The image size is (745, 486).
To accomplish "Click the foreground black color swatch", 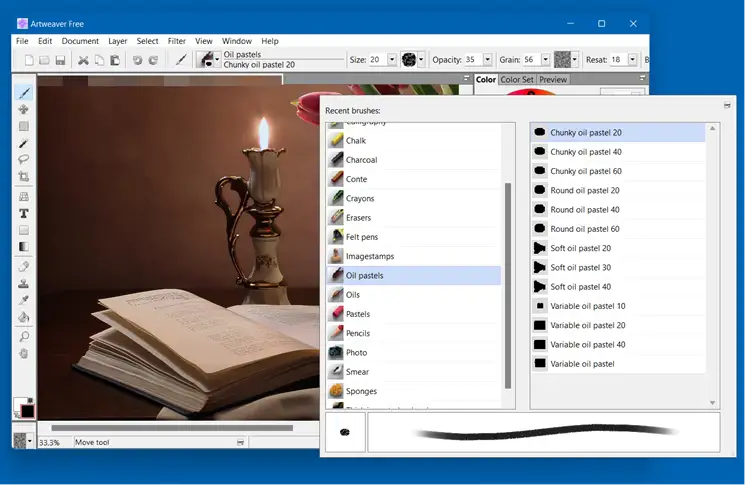I will click(x=28, y=411).
